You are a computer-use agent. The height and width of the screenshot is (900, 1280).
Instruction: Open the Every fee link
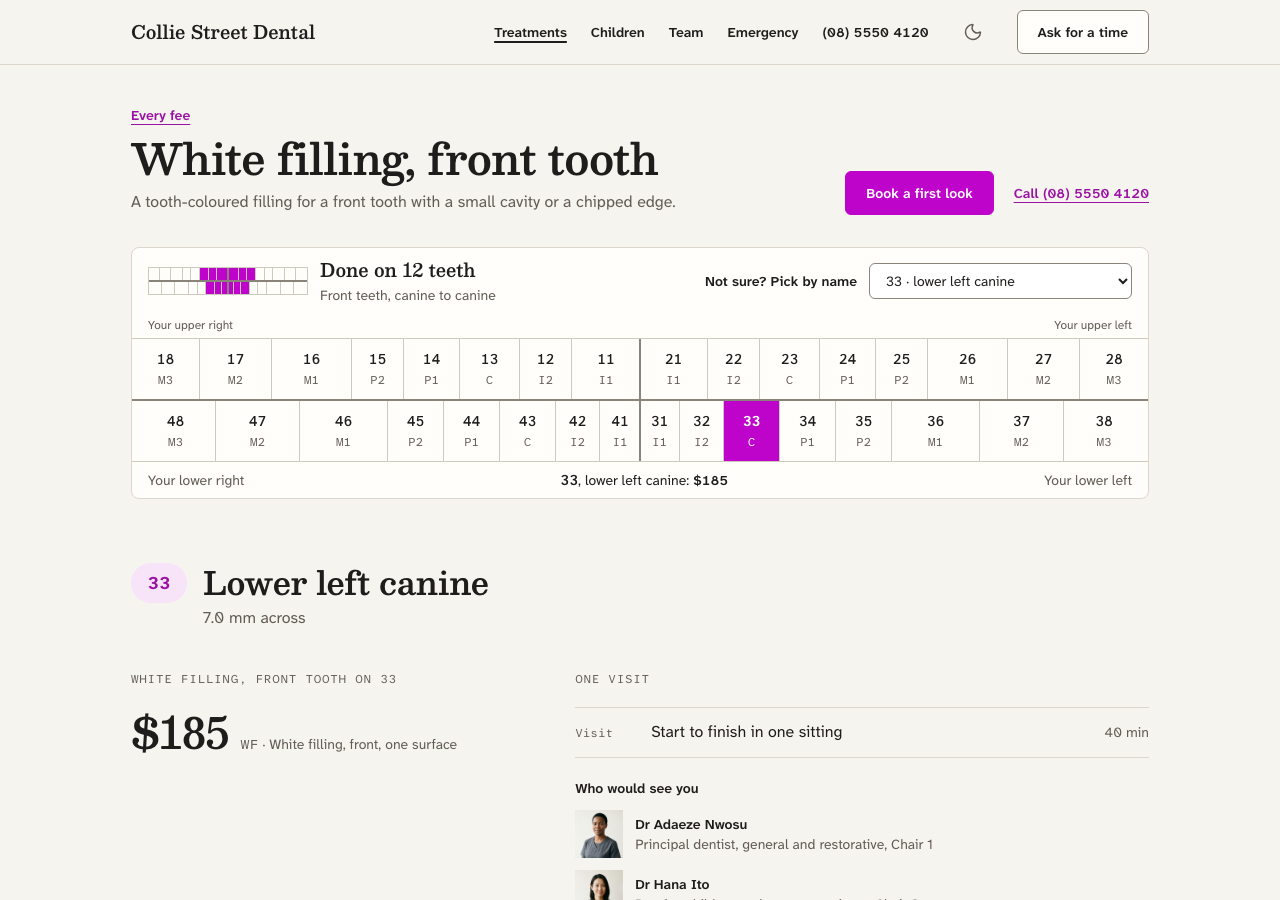point(160,115)
